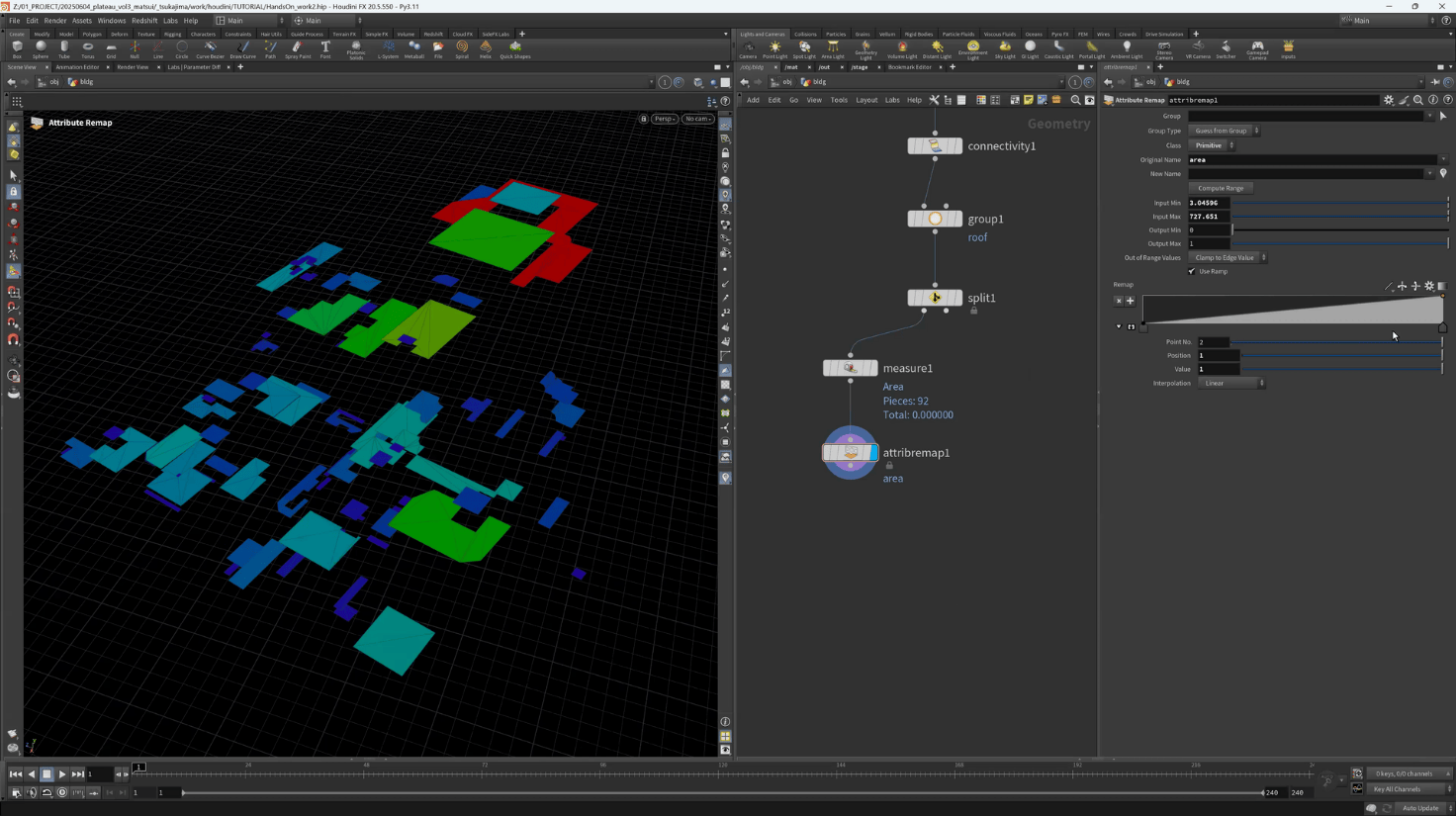Toggle Auto Update in the status bar

coord(1419,808)
